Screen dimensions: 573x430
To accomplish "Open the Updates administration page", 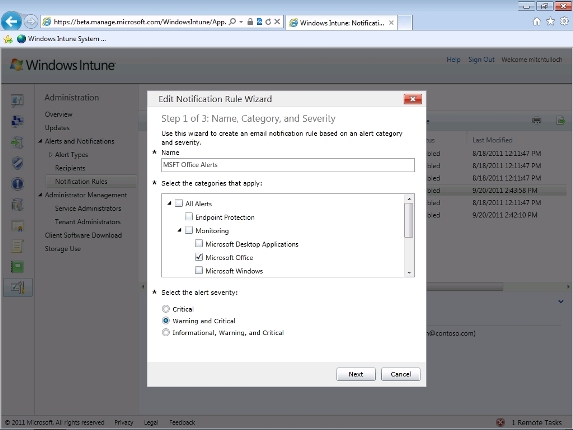I will pyautogui.click(x=57, y=128).
